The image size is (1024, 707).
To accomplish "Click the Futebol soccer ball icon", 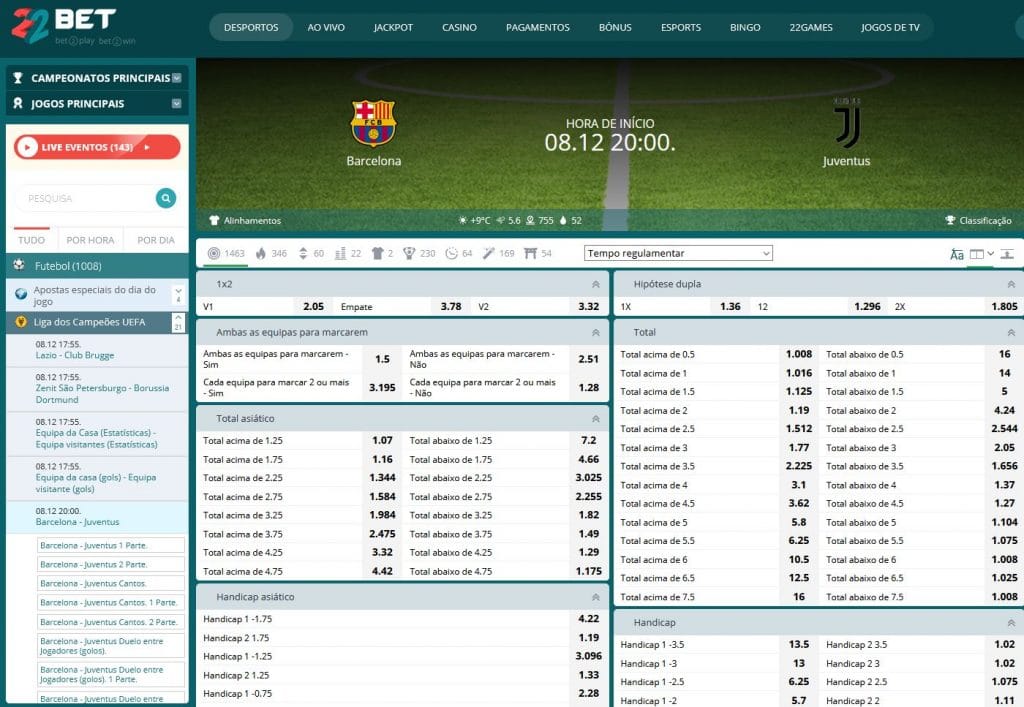I will (x=19, y=264).
